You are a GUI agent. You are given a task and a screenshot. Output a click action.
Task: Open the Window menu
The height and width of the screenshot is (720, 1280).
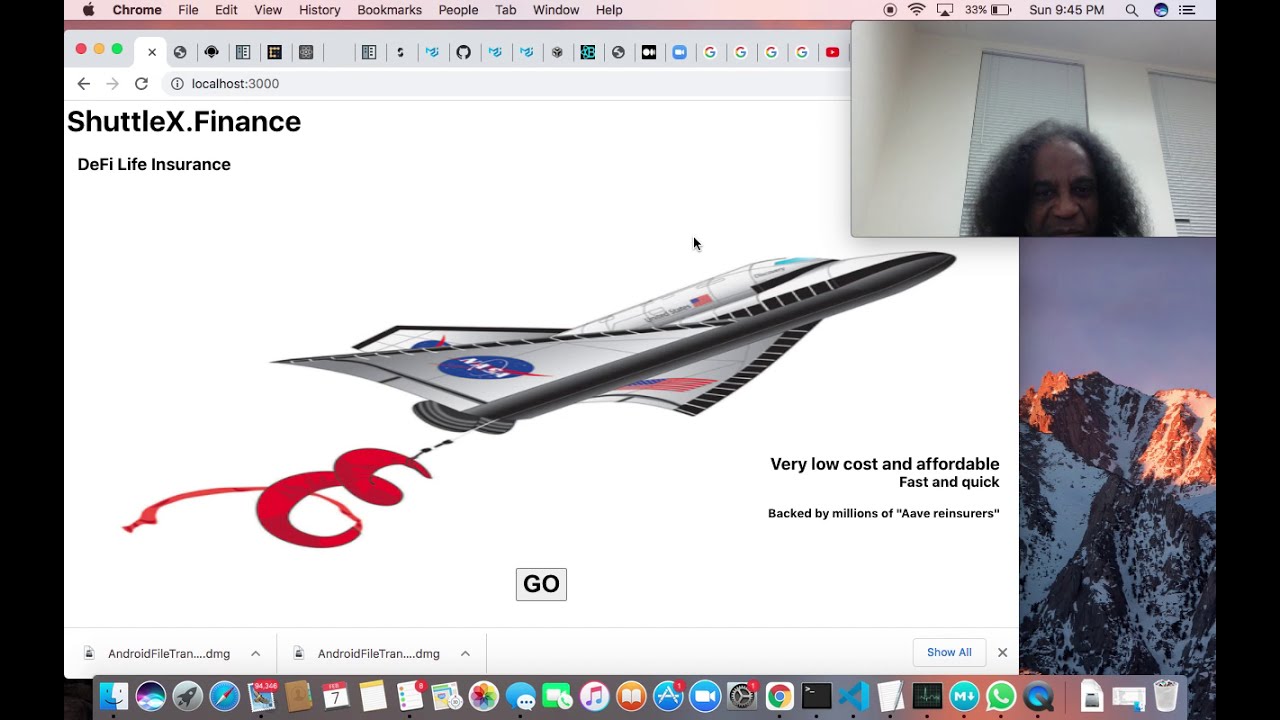(x=556, y=10)
